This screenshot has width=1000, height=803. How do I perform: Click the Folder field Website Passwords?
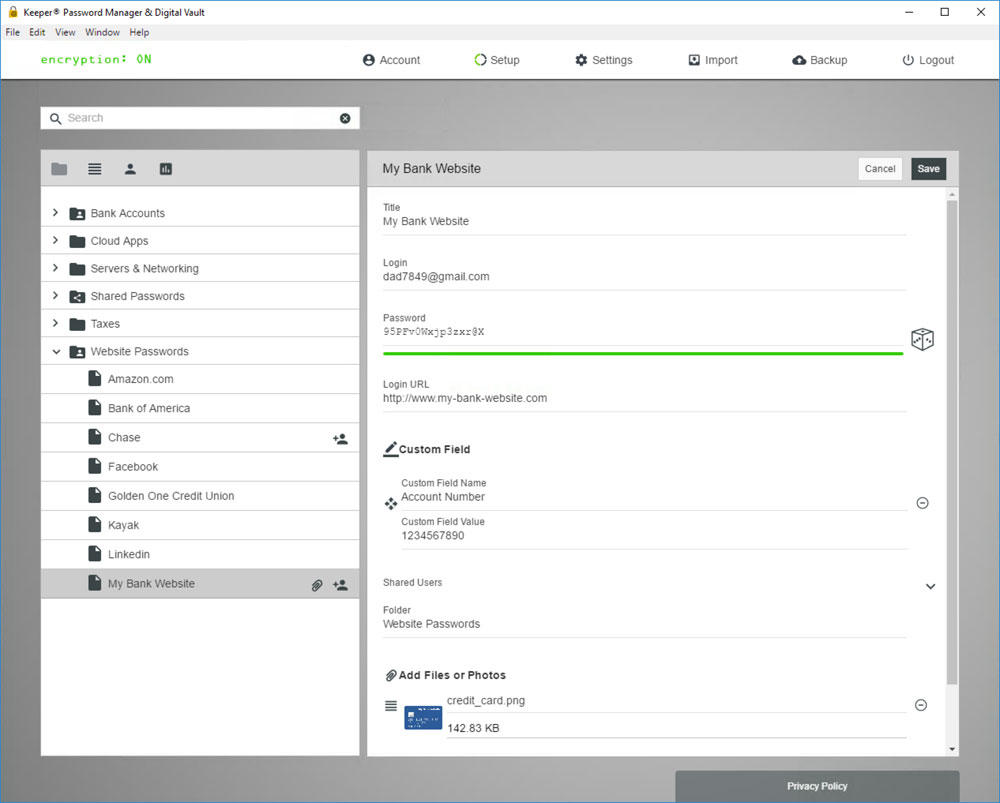click(x=644, y=624)
